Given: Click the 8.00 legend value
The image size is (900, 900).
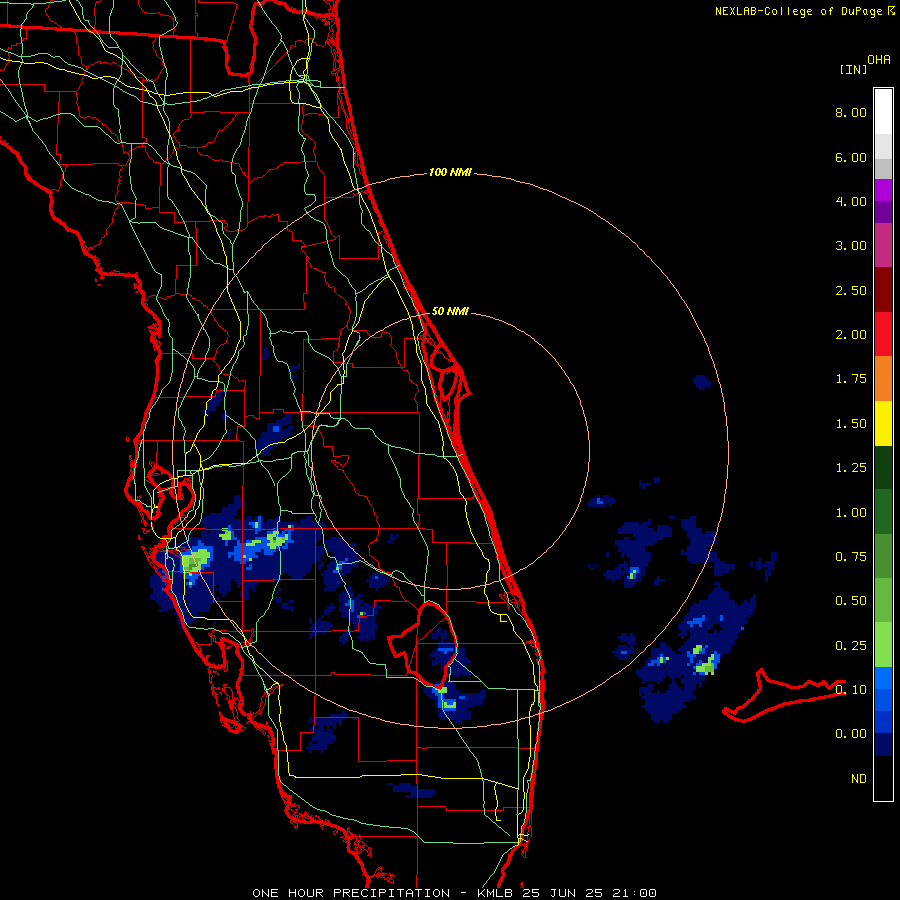Looking at the screenshot, I should coord(851,112).
